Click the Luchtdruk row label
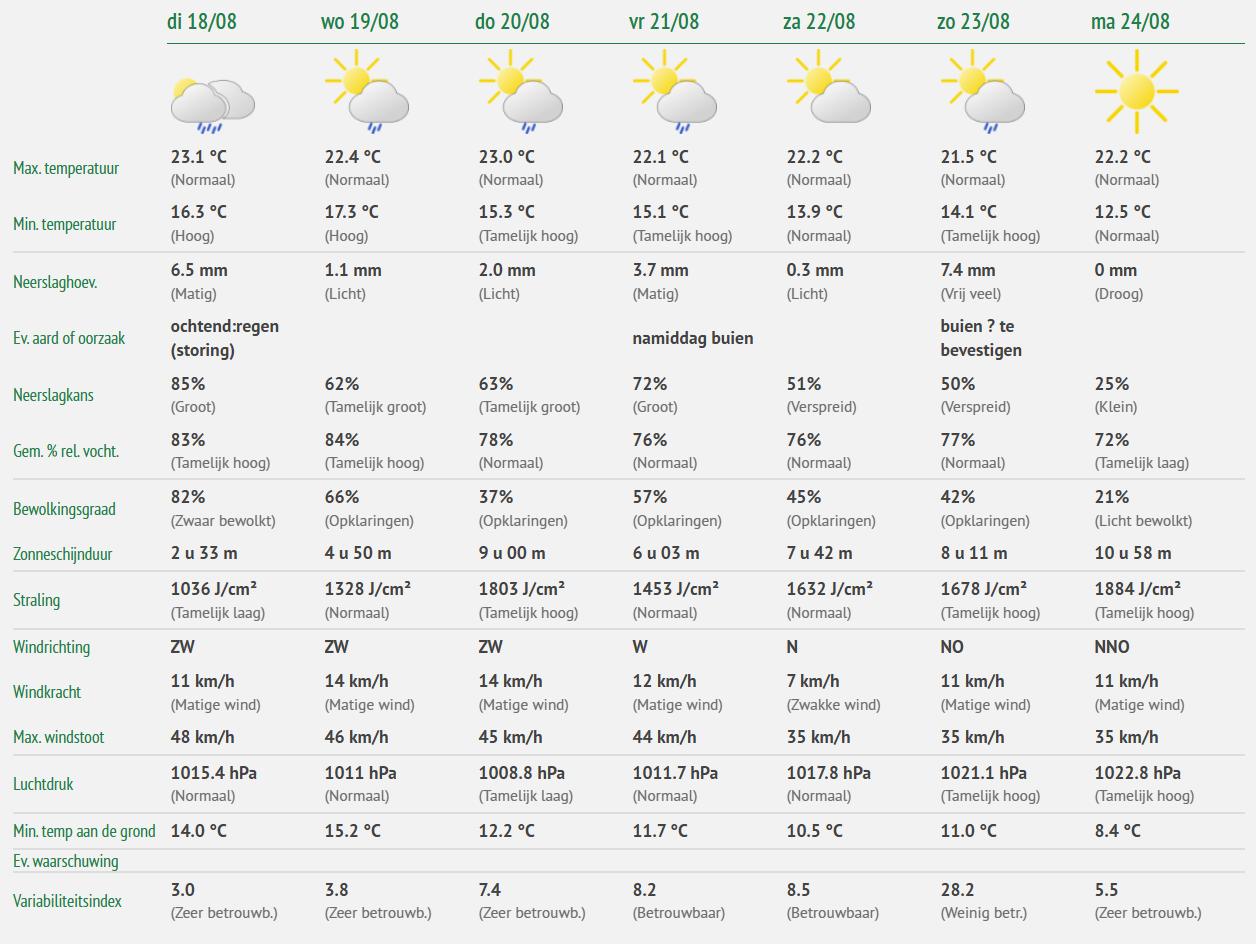Screen dimensions: 1256x944 (43, 784)
